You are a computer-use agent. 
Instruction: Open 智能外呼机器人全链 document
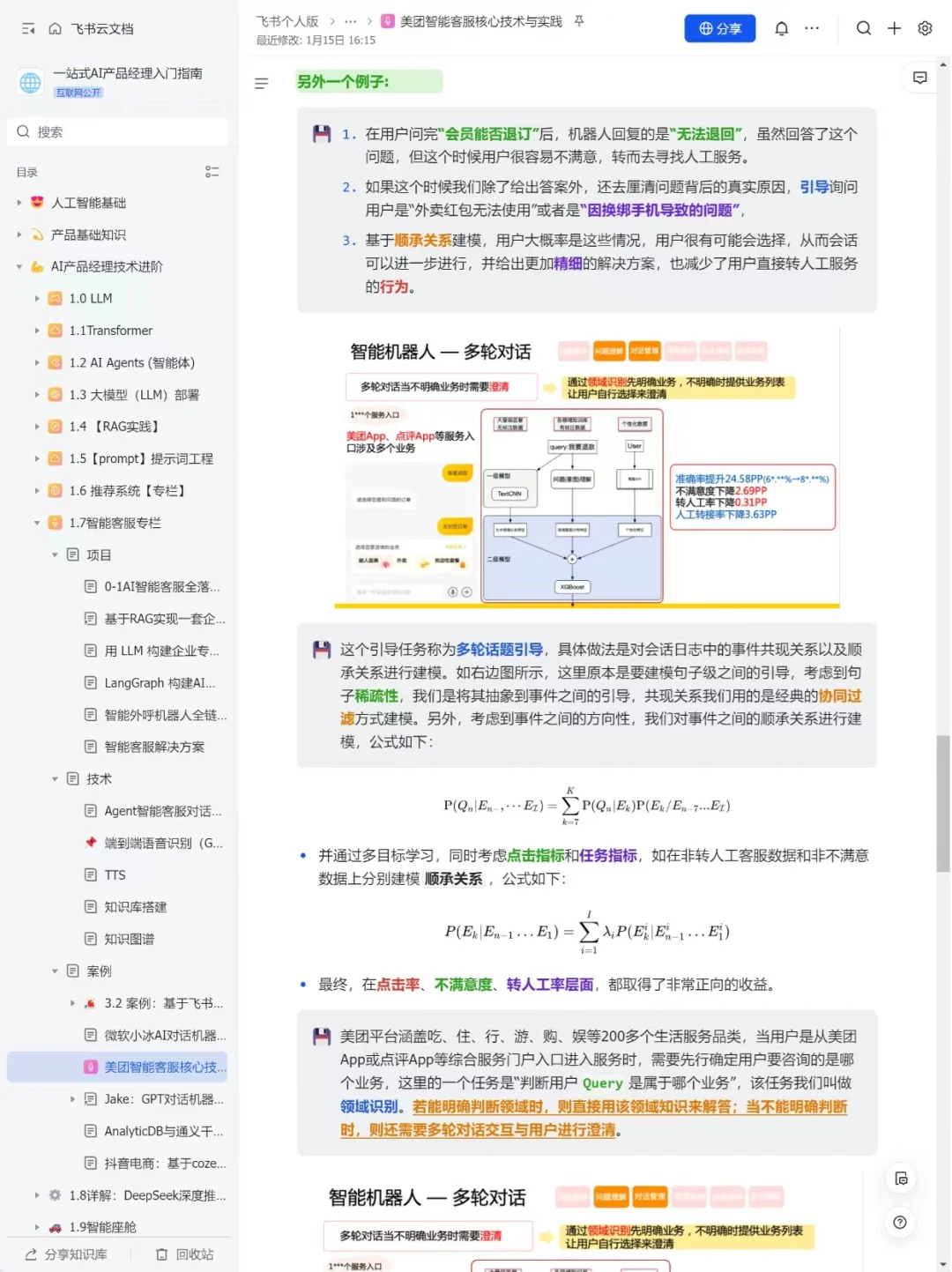[166, 714]
